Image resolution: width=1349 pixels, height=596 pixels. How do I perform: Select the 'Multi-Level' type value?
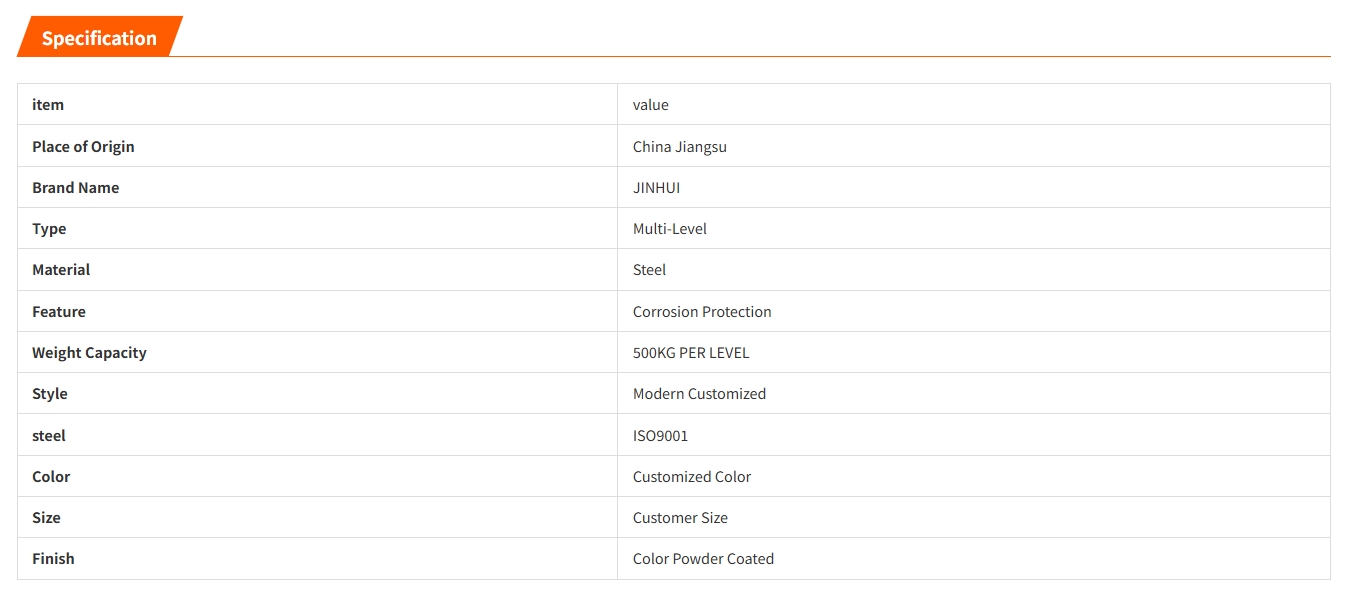click(x=670, y=229)
